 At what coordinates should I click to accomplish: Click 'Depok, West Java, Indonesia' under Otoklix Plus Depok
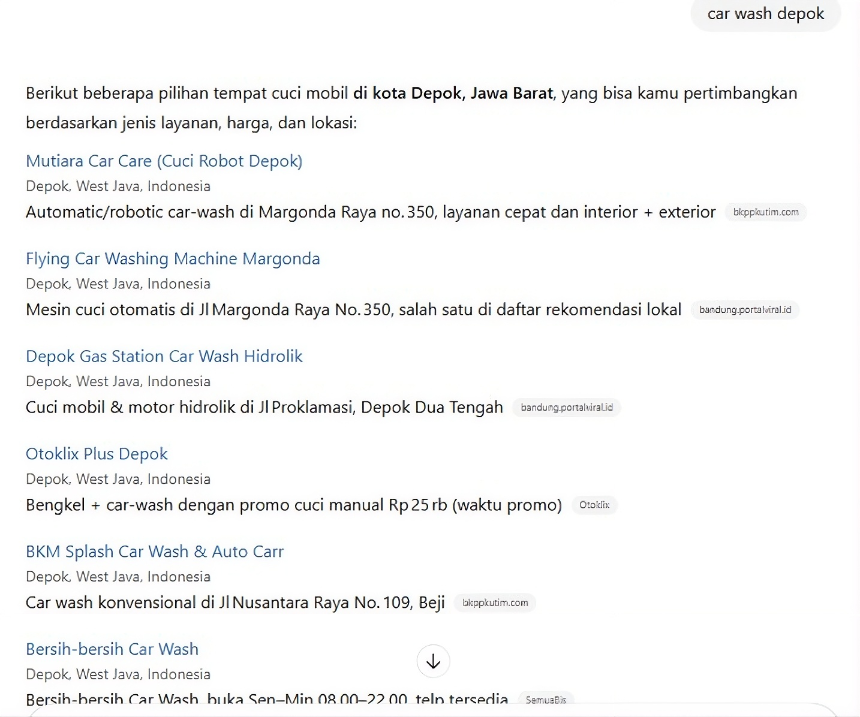118,479
